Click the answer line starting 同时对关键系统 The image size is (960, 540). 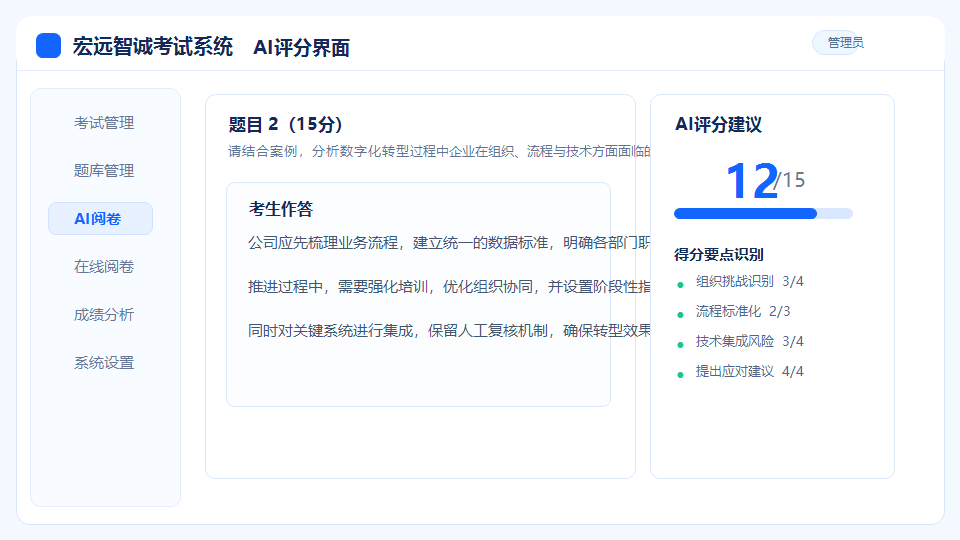(x=449, y=331)
